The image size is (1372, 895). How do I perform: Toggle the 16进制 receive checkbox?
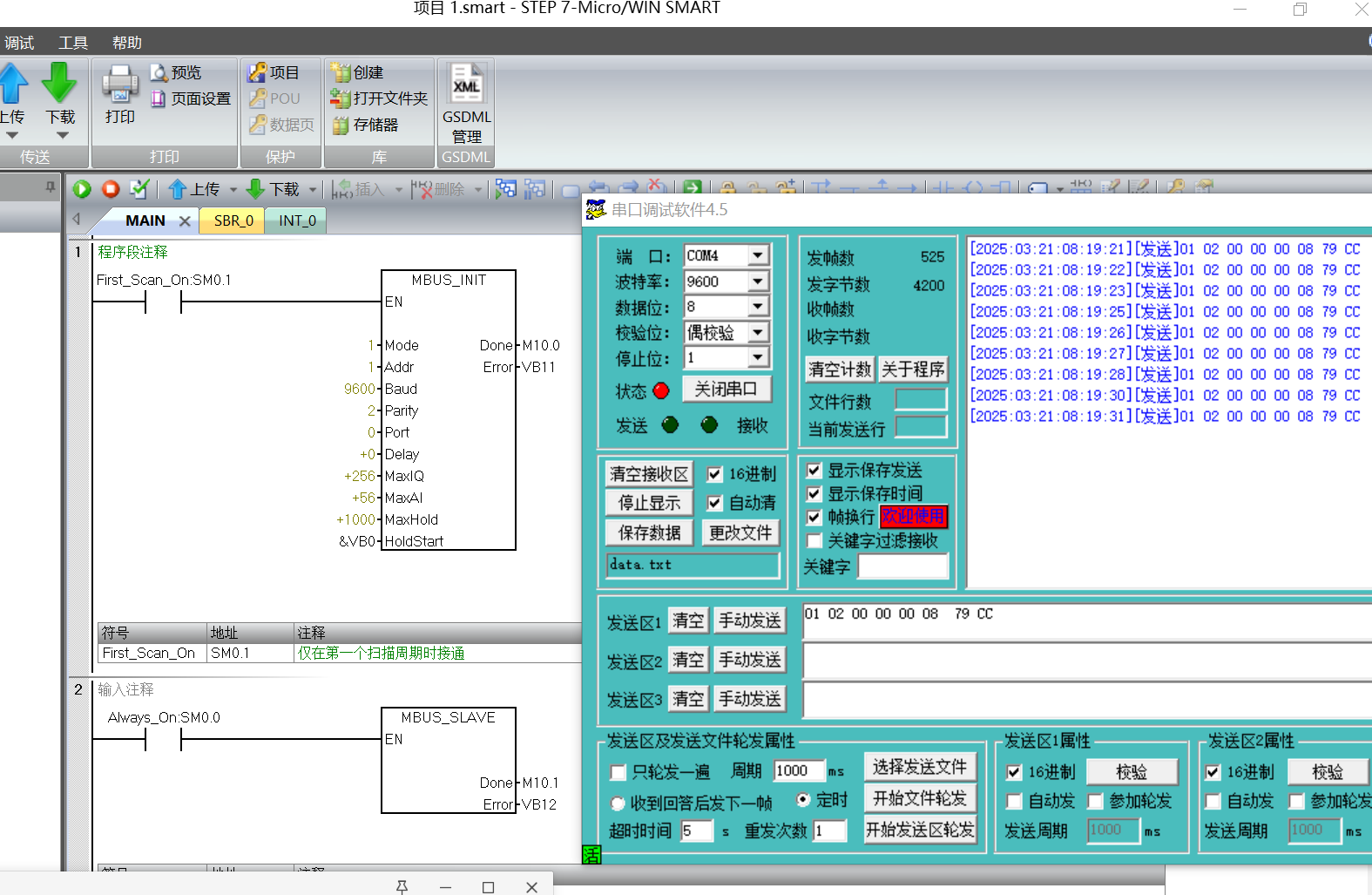[714, 474]
